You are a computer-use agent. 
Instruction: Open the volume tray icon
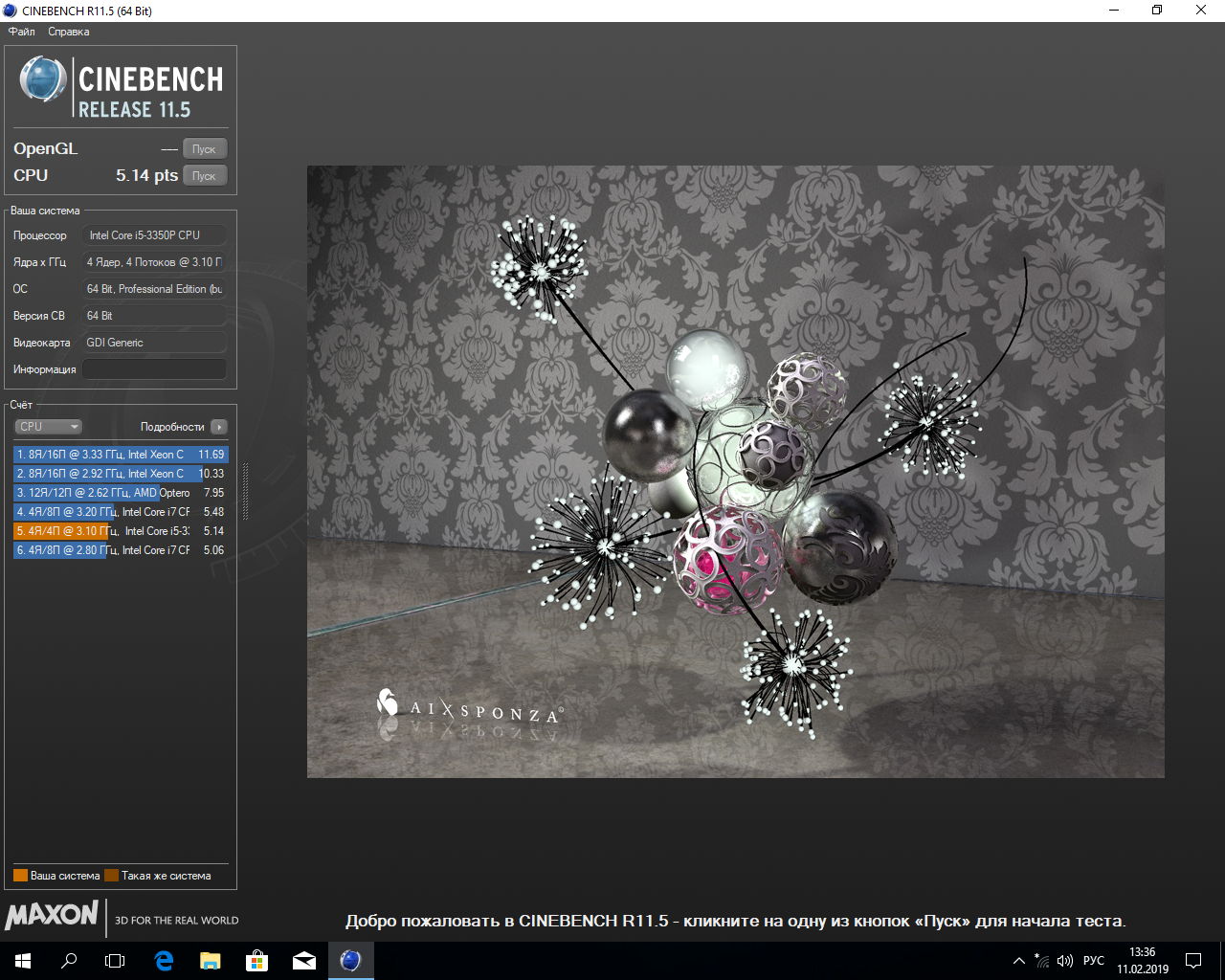click(1065, 961)
